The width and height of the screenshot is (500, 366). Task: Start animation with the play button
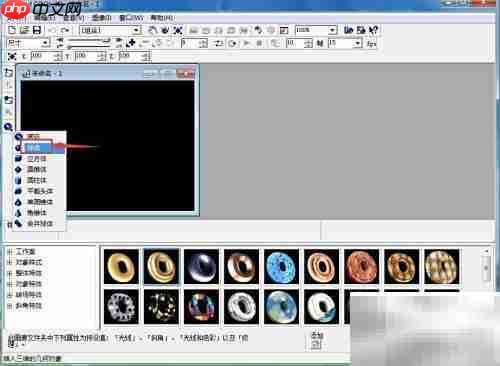(247, 43)
